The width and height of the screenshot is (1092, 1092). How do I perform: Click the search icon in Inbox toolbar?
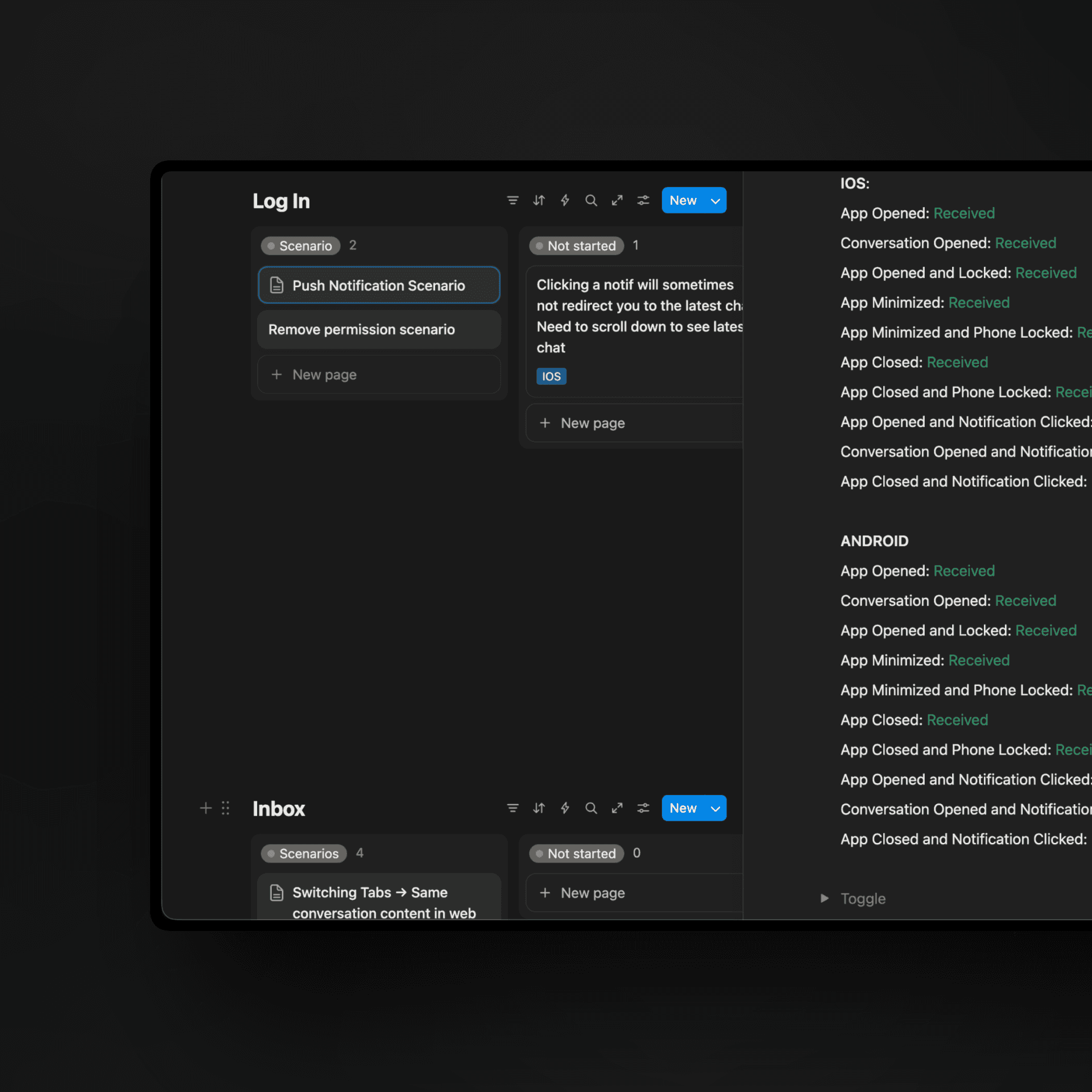[591, 808]
